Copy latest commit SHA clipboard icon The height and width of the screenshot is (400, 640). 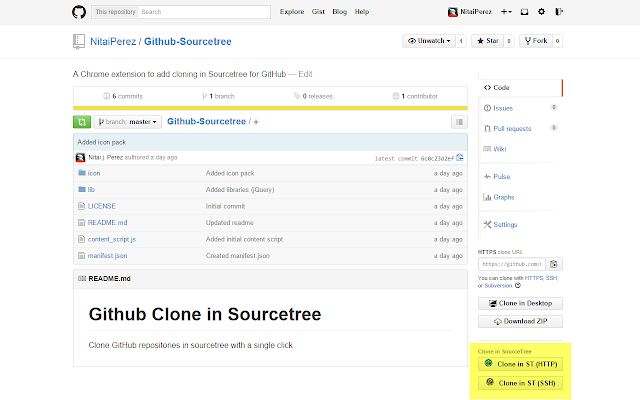point(460,158)
